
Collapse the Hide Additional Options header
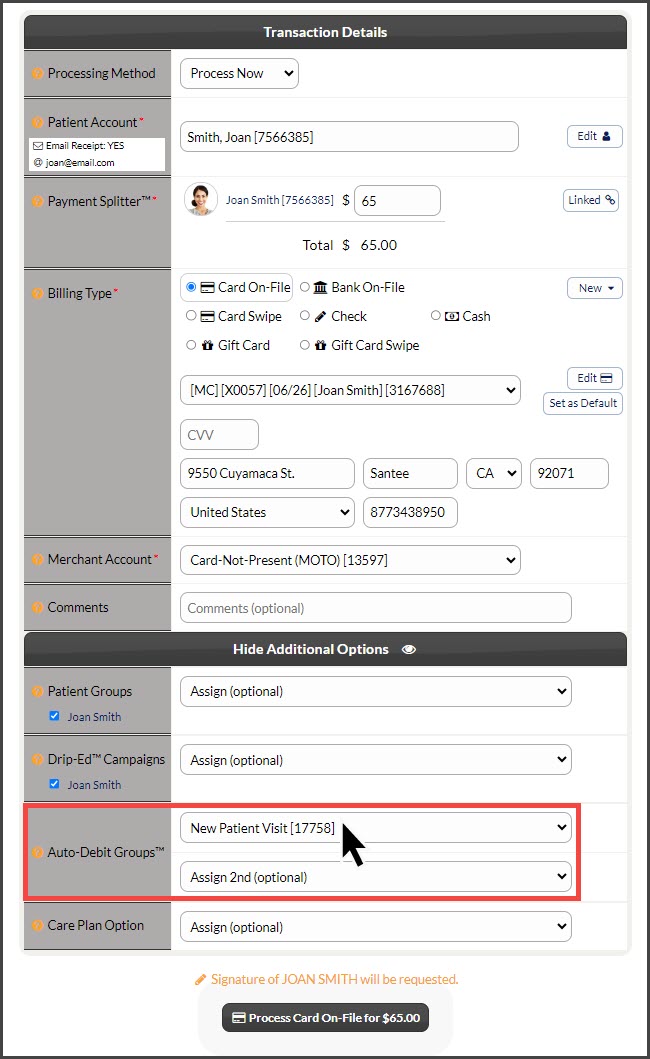pos(325,649)
